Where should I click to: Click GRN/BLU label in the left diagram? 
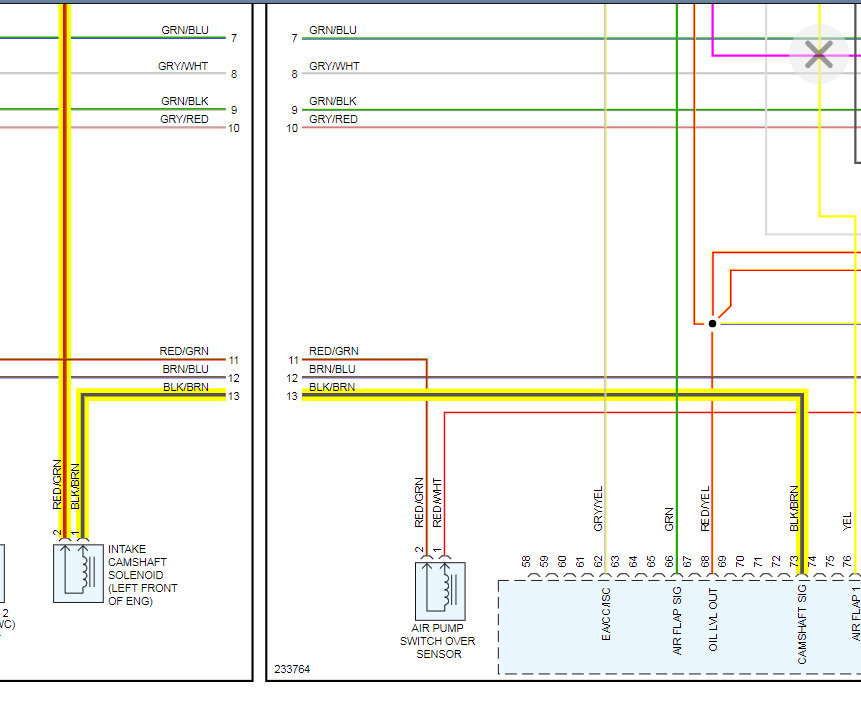(x=185, y=30)
